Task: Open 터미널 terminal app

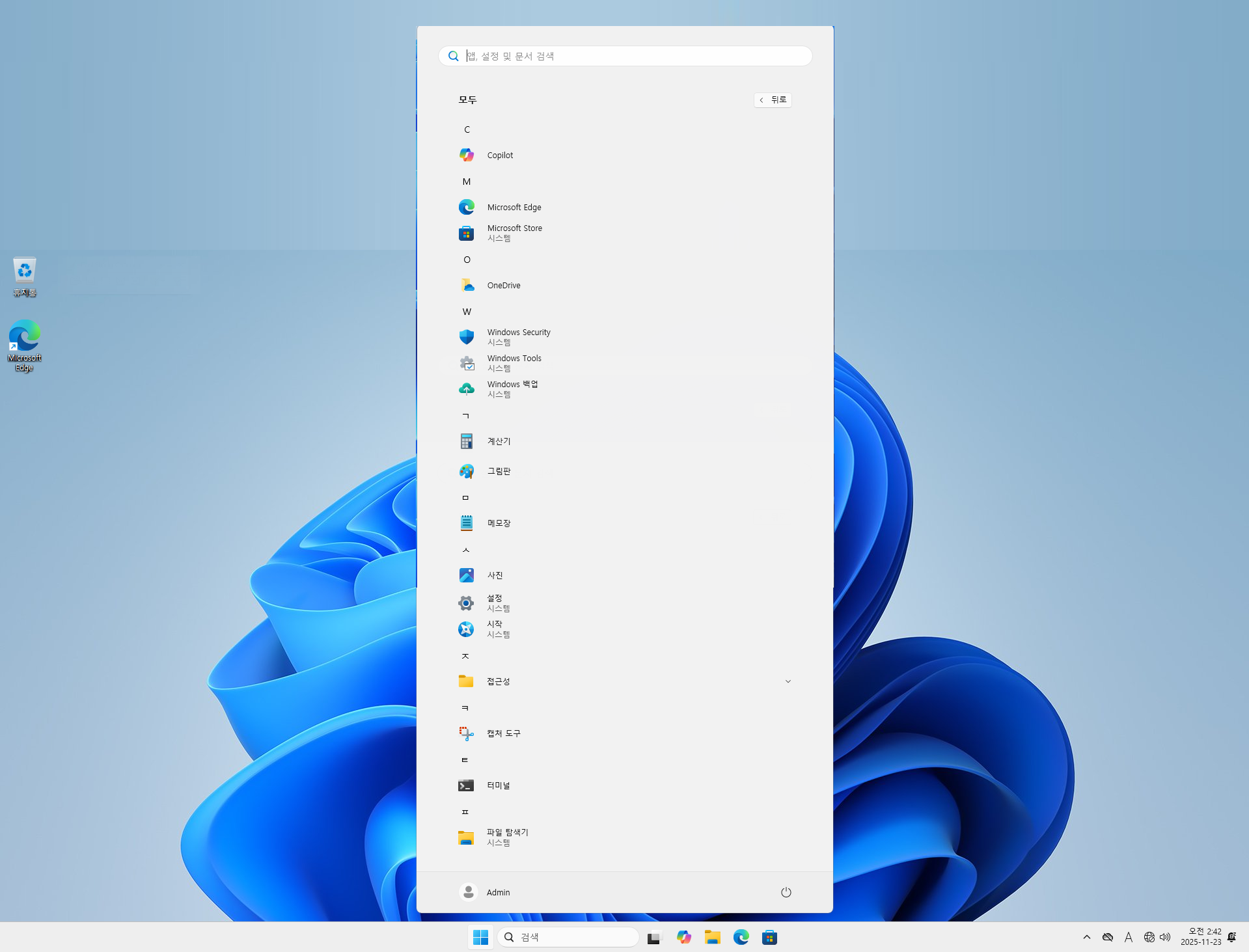Action: click(625, 785)
